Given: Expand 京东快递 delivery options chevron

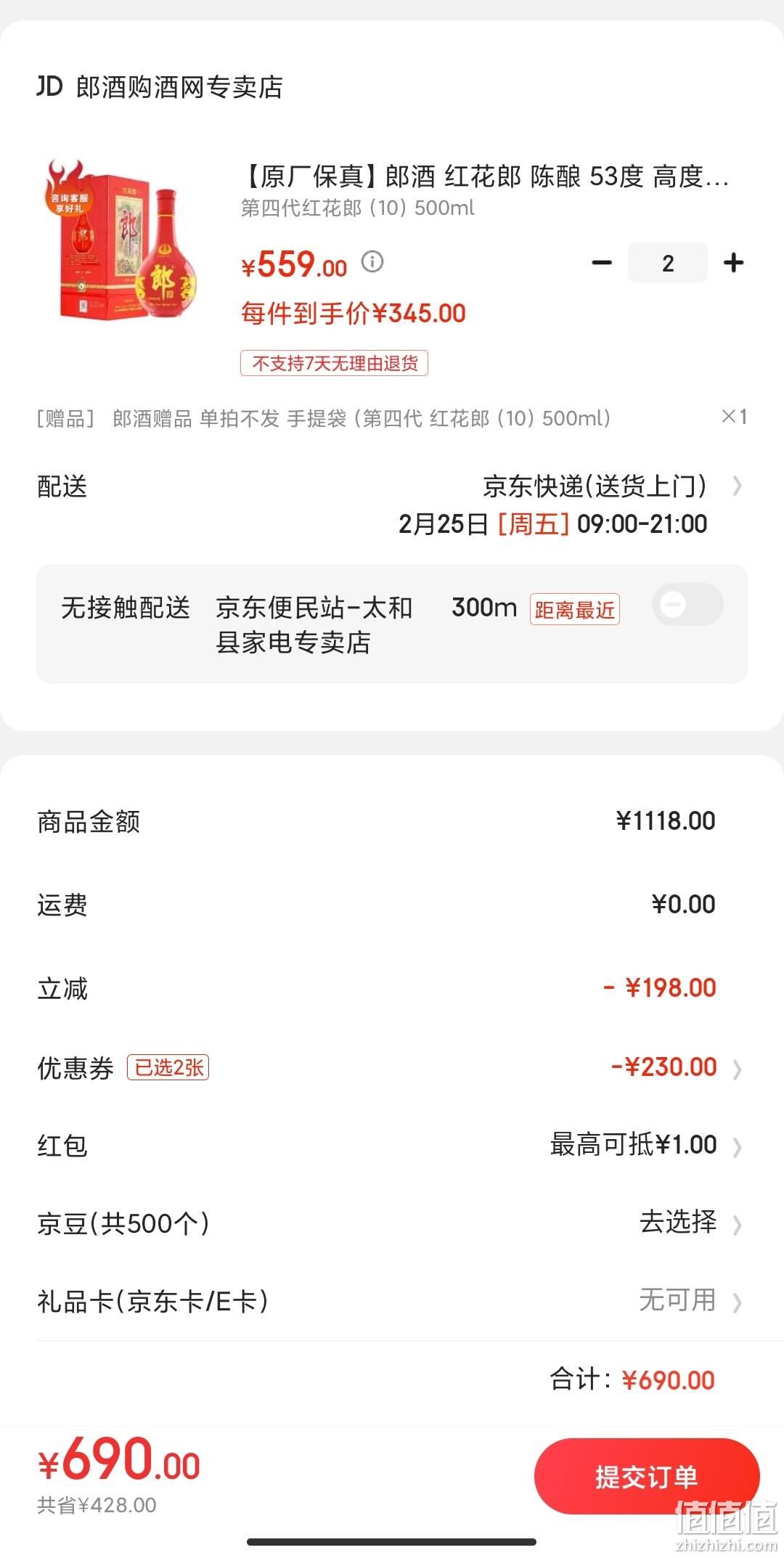Looking at the screenshot, I should [737, 486].
